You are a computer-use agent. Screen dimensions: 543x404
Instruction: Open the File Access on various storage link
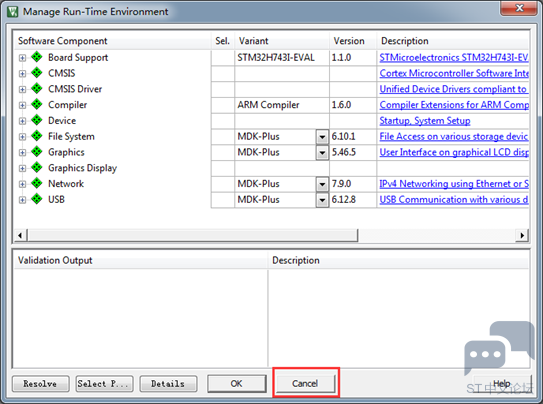[454, 137]
